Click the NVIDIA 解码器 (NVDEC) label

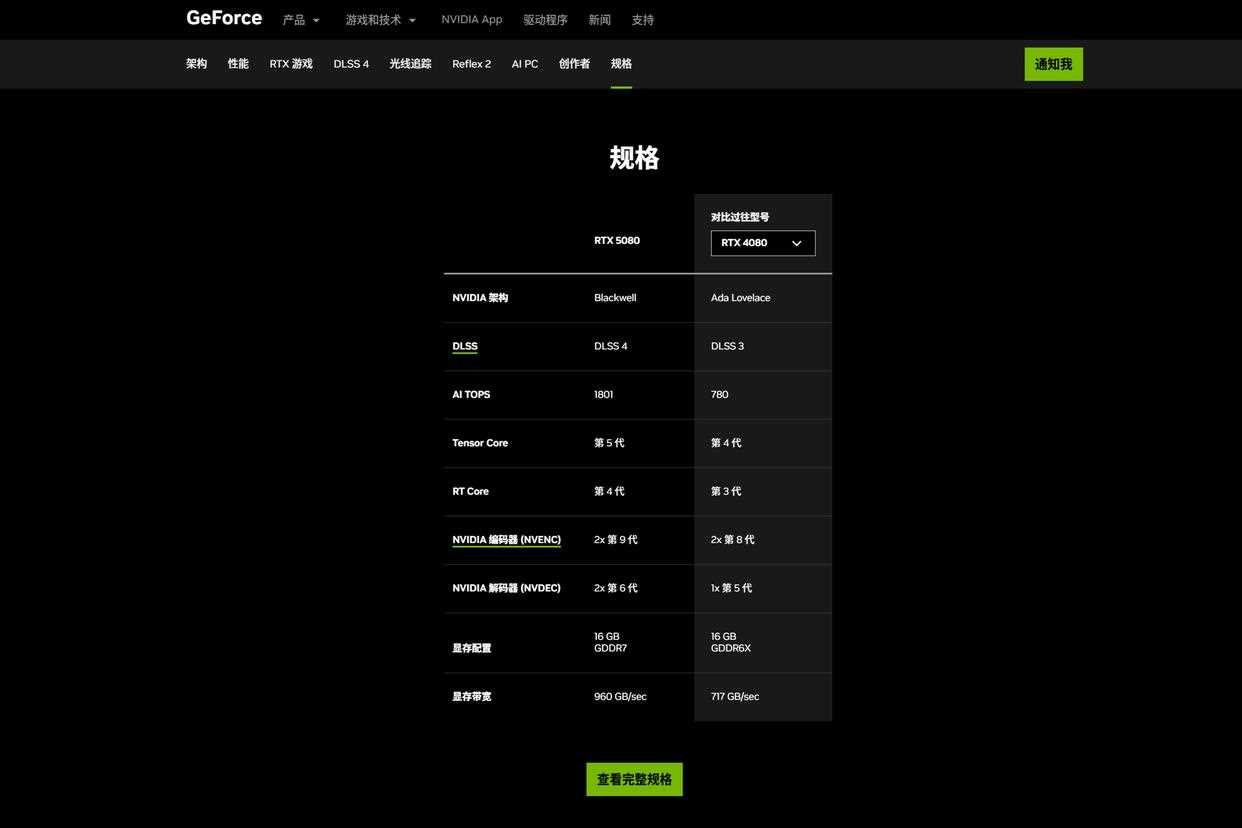(506, 588)
